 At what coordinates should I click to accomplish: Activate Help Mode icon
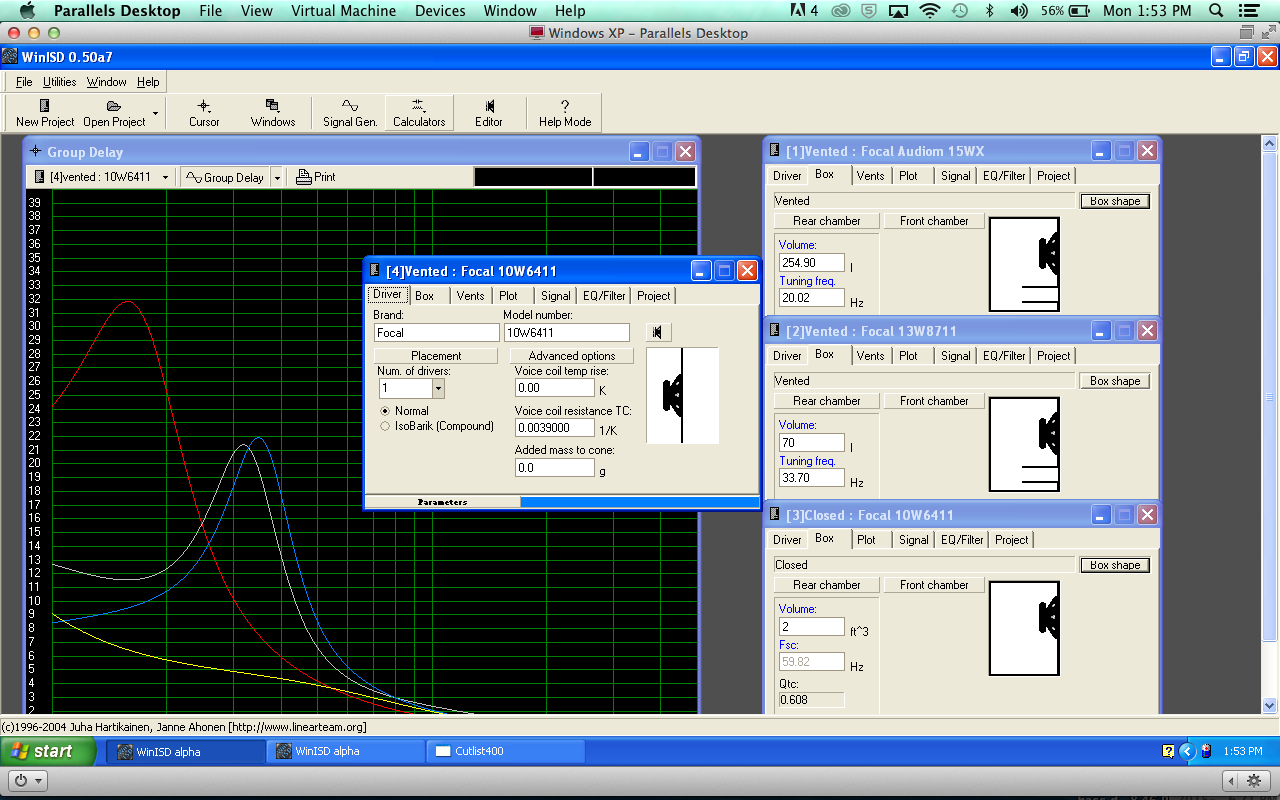click(x=565, y=112)
